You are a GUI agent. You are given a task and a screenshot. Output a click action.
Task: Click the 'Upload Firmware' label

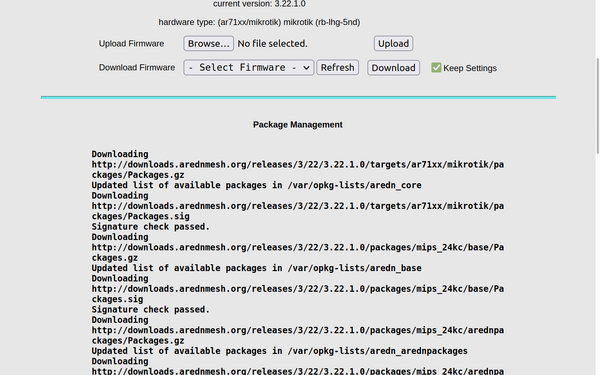(x=131, y=44)
